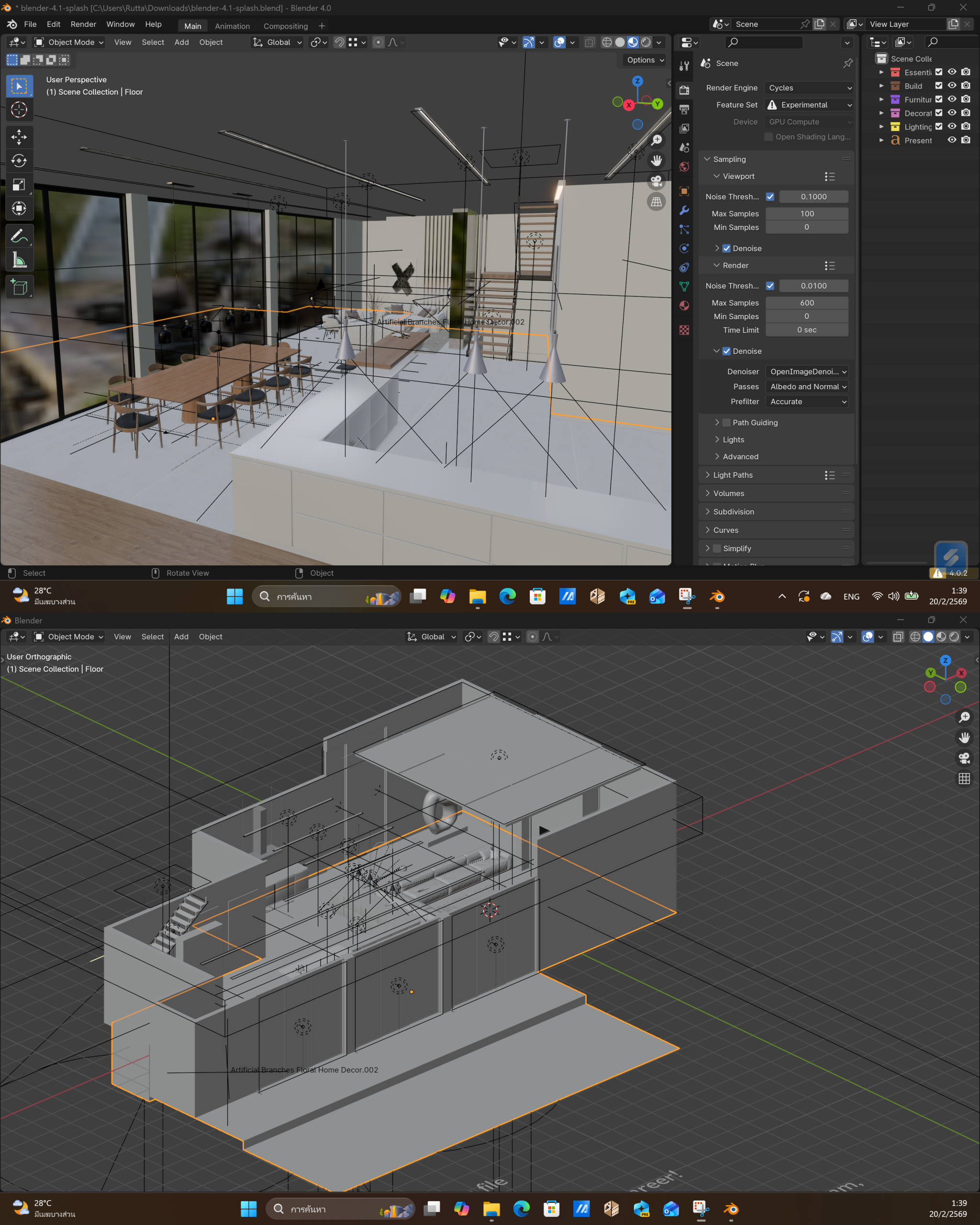Click the Options button in viewport
Image resolution: width=980 pixels, height=1225 pixels.
click(645, 60)
